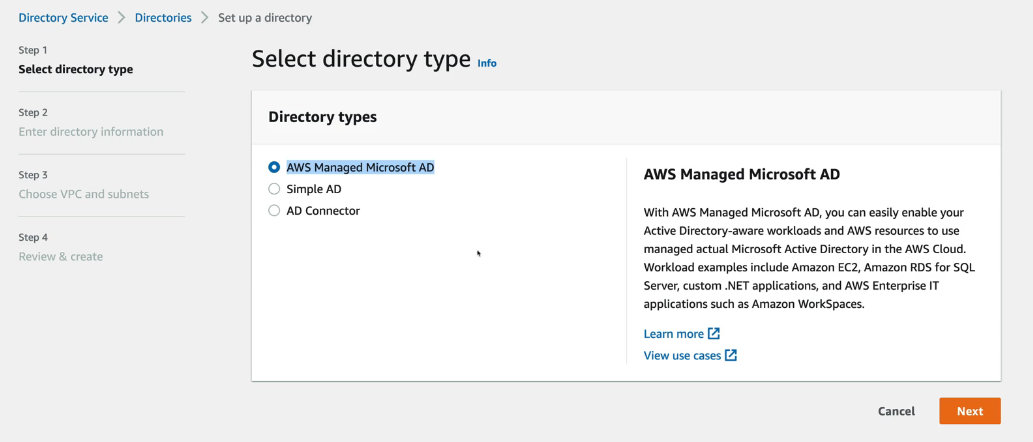Click the Directory types panel header
The image size is (1033, 442).
[x=626, y=117]
